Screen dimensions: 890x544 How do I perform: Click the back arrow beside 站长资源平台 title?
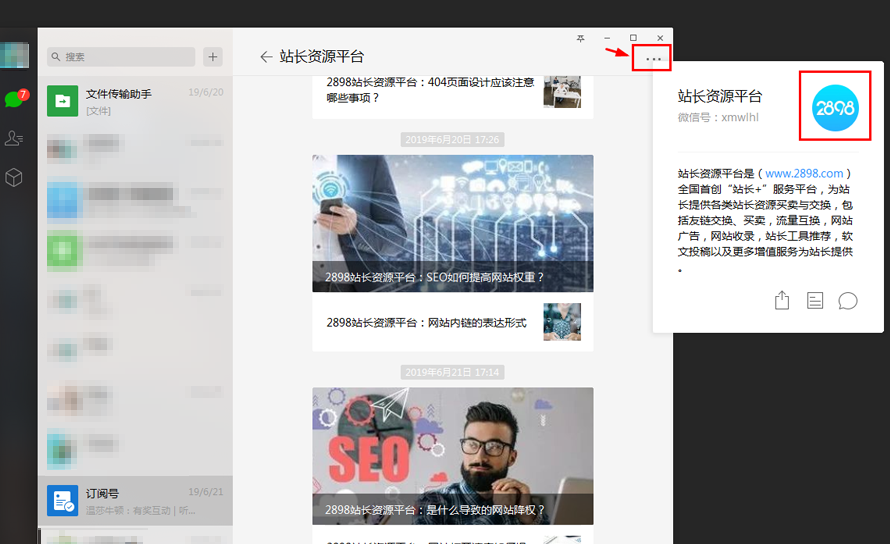pos(265,57)
